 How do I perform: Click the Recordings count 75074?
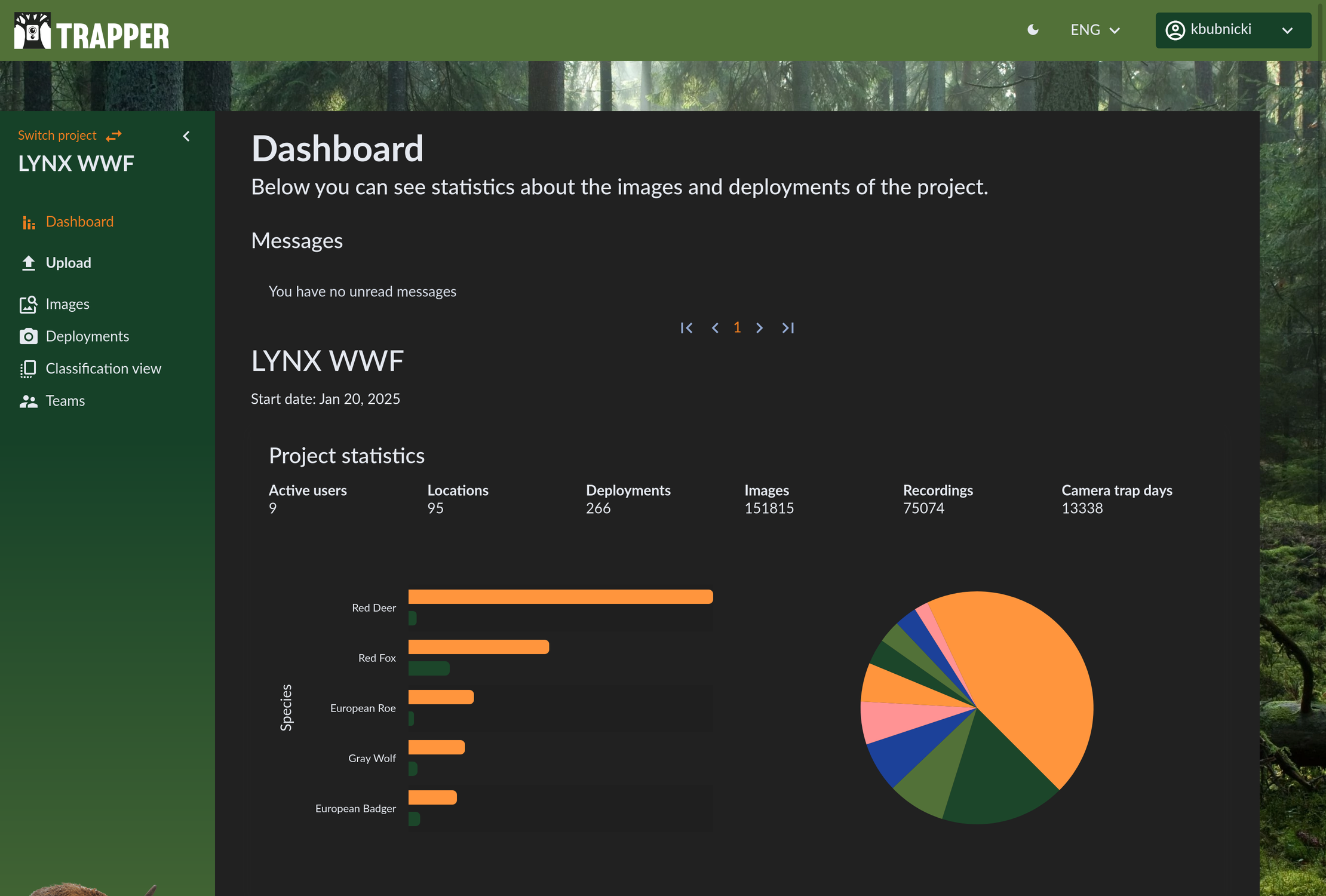(x=923, y=508)
